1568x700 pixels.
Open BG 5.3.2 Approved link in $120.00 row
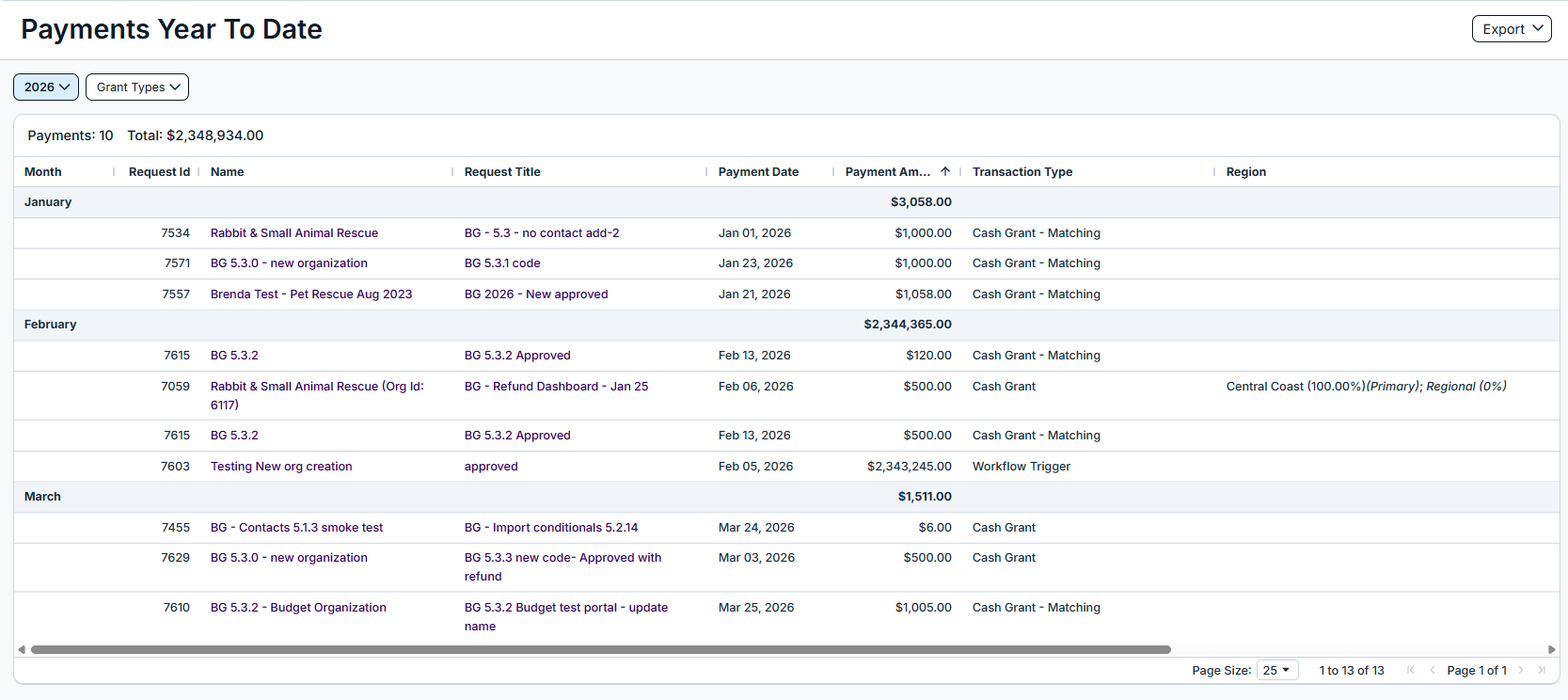coord(517,355)
